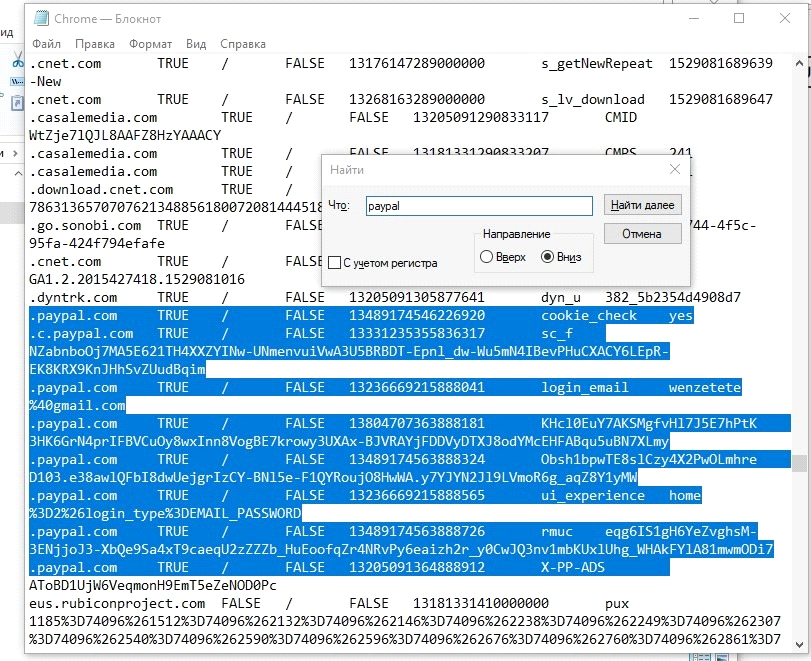Open the Правка menu
This screenshot has height=661, width=811.
[95, 44]
